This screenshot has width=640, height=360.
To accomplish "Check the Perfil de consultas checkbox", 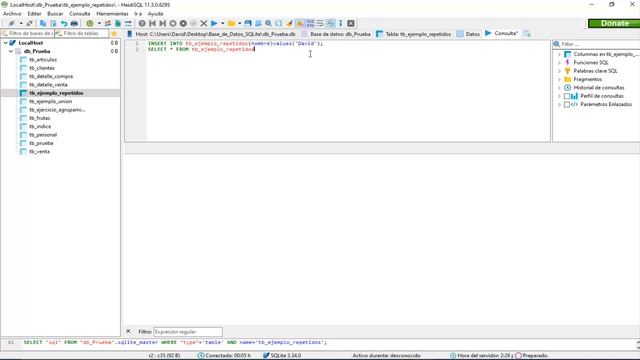I will point(567,96).
